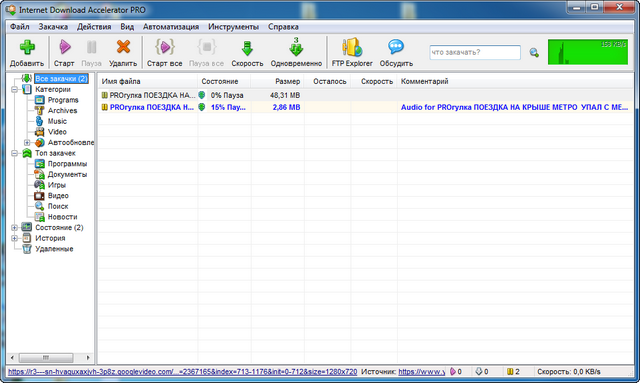
Task: Expand the История tree node
Action: 14,238
